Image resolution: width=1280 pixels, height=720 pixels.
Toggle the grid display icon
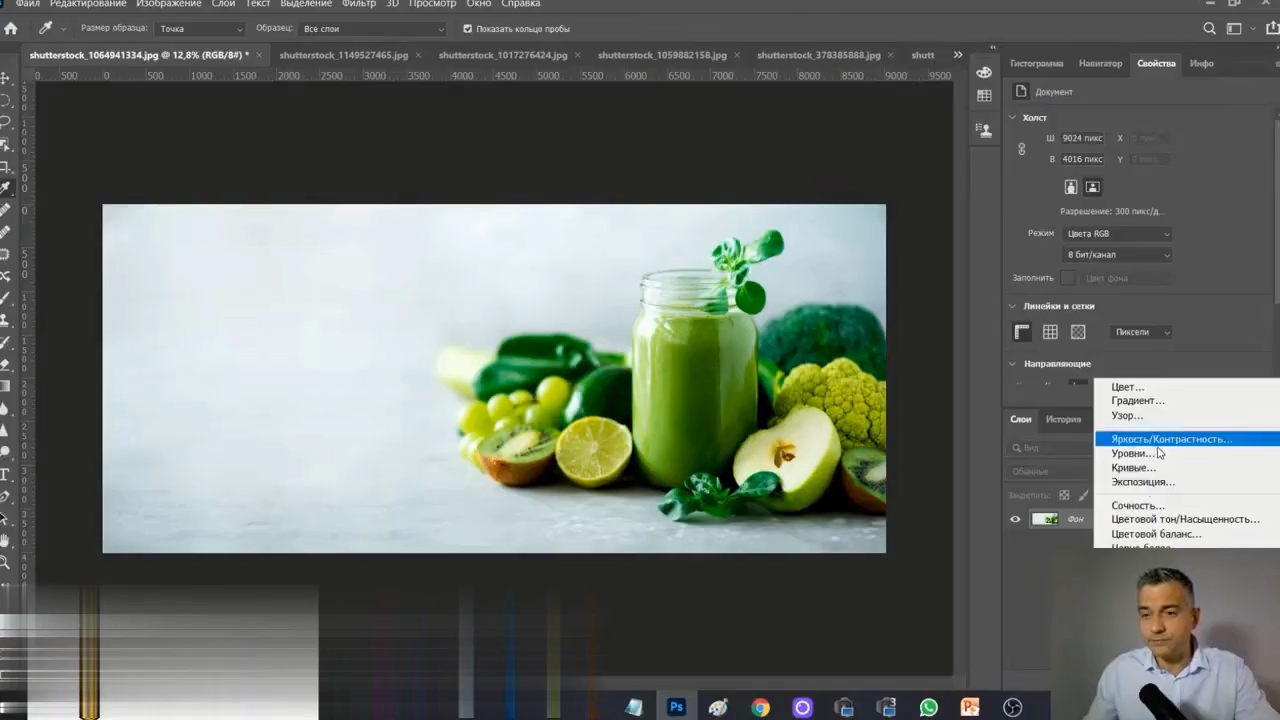coord(1050,332)
